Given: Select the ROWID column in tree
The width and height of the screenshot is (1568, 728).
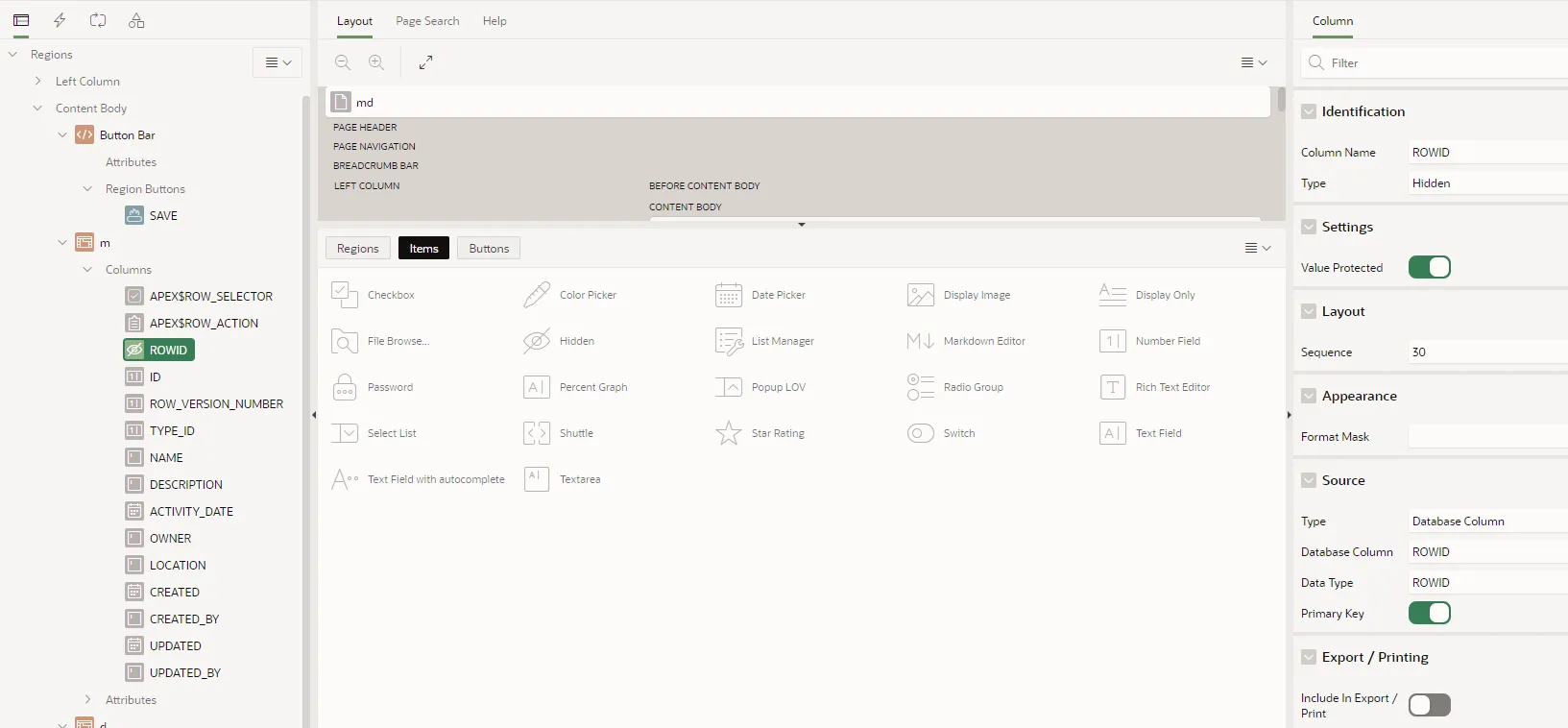Looking at the screenshot, I should (x=158, y=351).
